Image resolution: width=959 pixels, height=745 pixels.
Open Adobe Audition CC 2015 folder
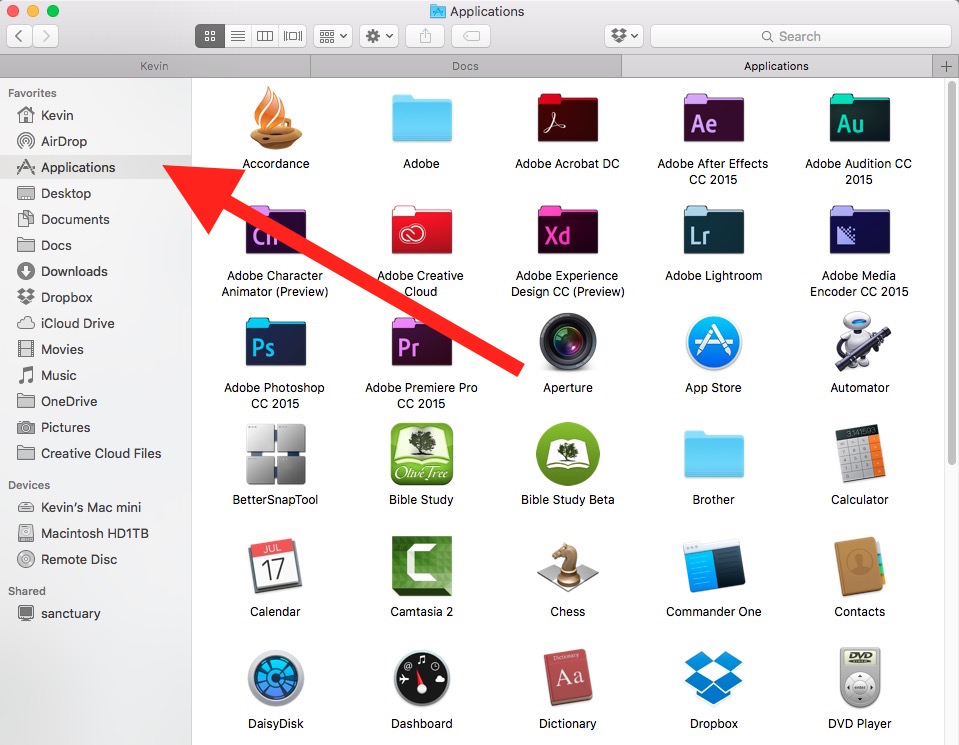click(x=859, y=119)
